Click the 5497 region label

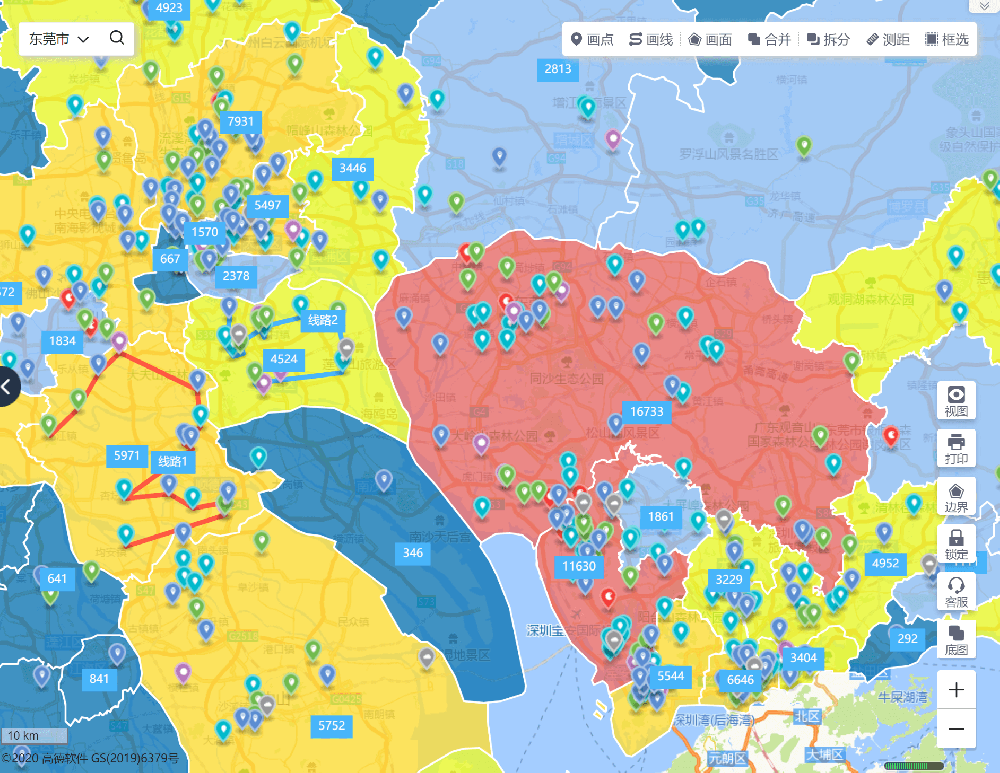click(267, 205)
